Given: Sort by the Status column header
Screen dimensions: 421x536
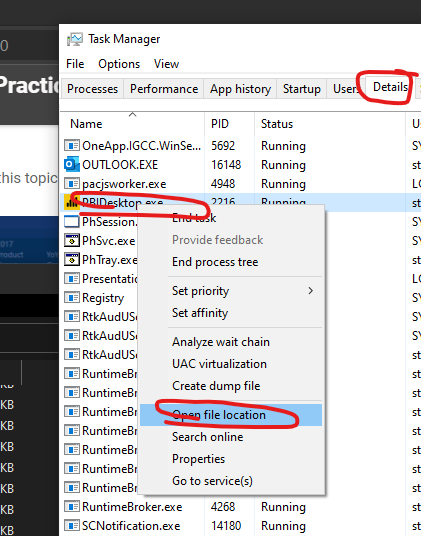Looking at the screenshot, I should tap(330, 124).
